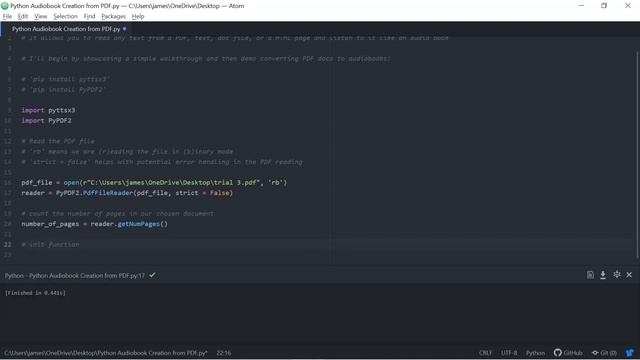This screenshot has height=360, width=640.
Task: Click 'getNumPages' method call text
Action: [x=138, y=224]
